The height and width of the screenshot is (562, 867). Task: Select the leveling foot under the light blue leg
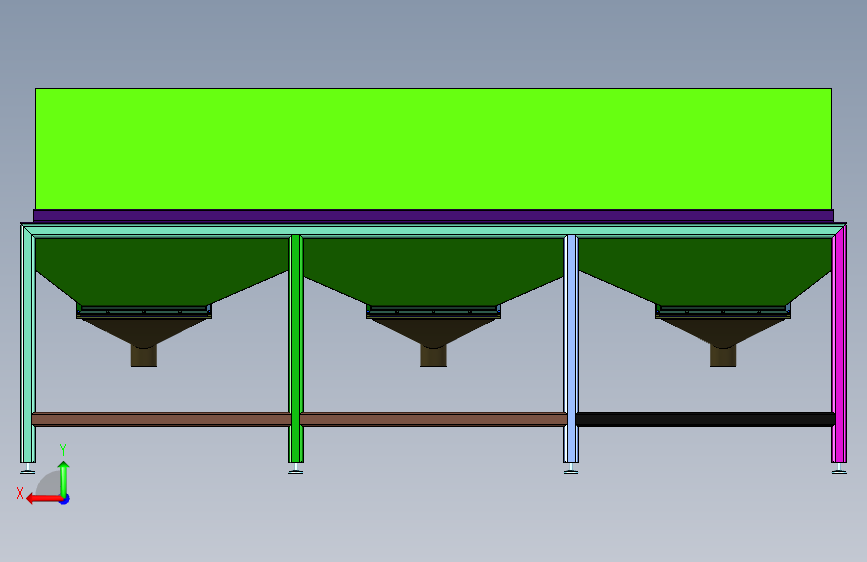point(571,469)
